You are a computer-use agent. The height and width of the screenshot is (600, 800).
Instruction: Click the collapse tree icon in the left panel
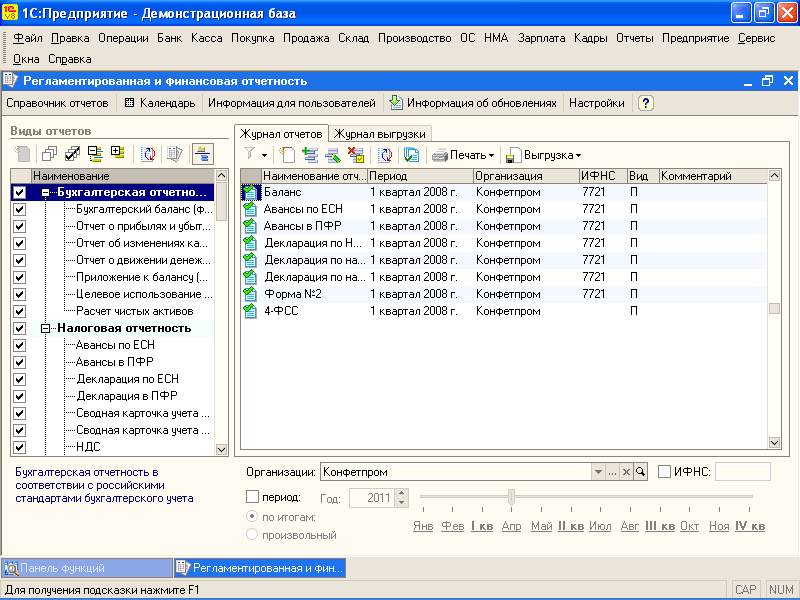pos(95,154)
